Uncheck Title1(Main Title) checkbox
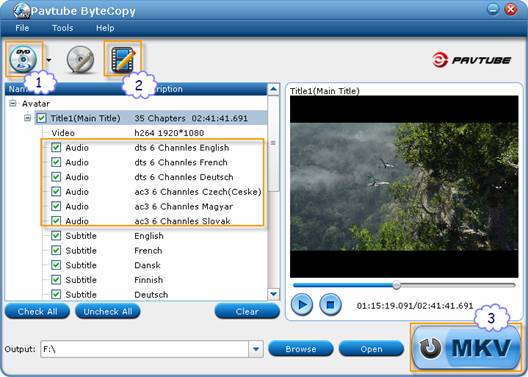 pos(41,118)
